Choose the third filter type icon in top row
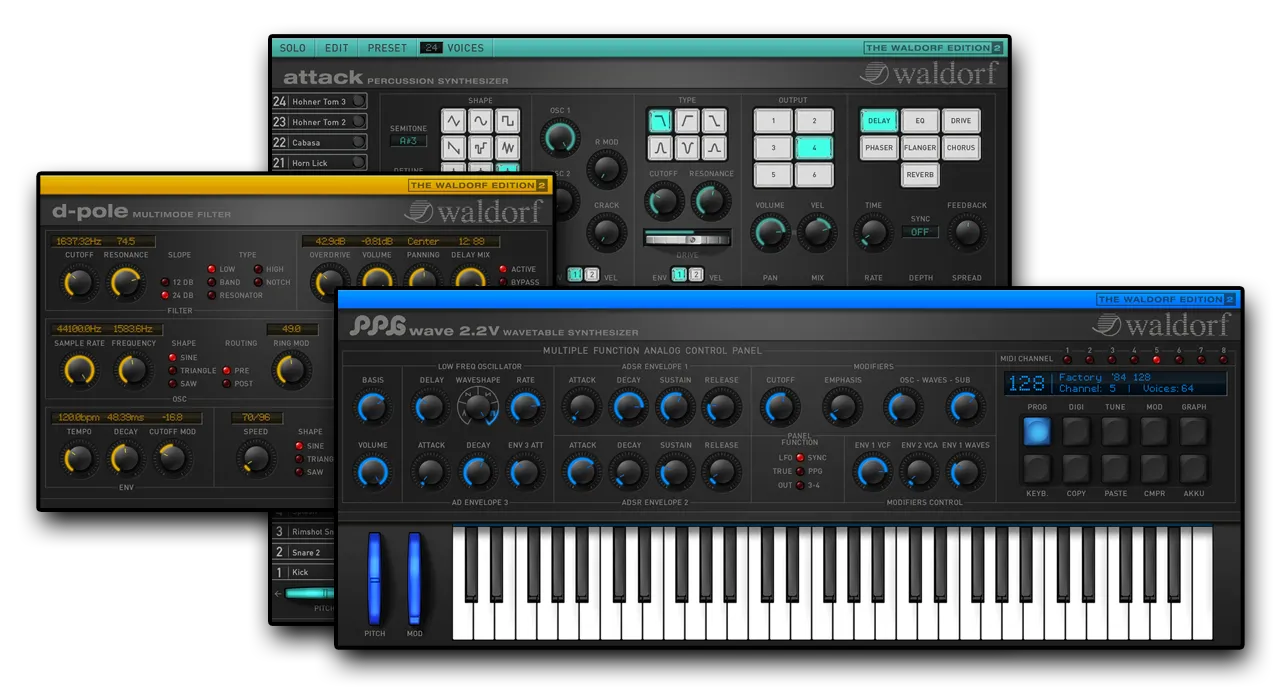The image size is (1280, 689). click(714, 121)
